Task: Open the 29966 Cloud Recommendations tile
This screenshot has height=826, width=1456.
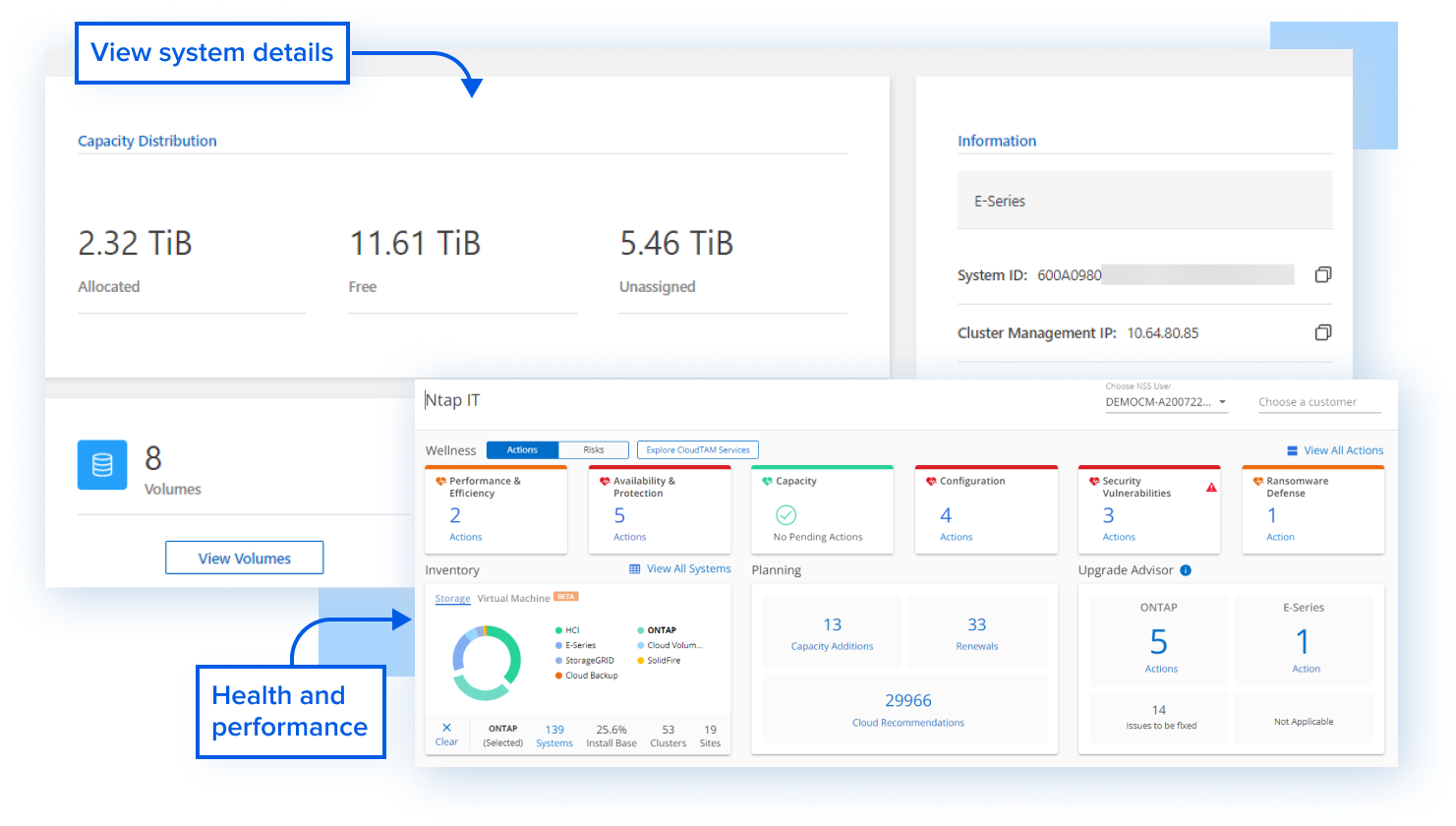Action: 907,709
